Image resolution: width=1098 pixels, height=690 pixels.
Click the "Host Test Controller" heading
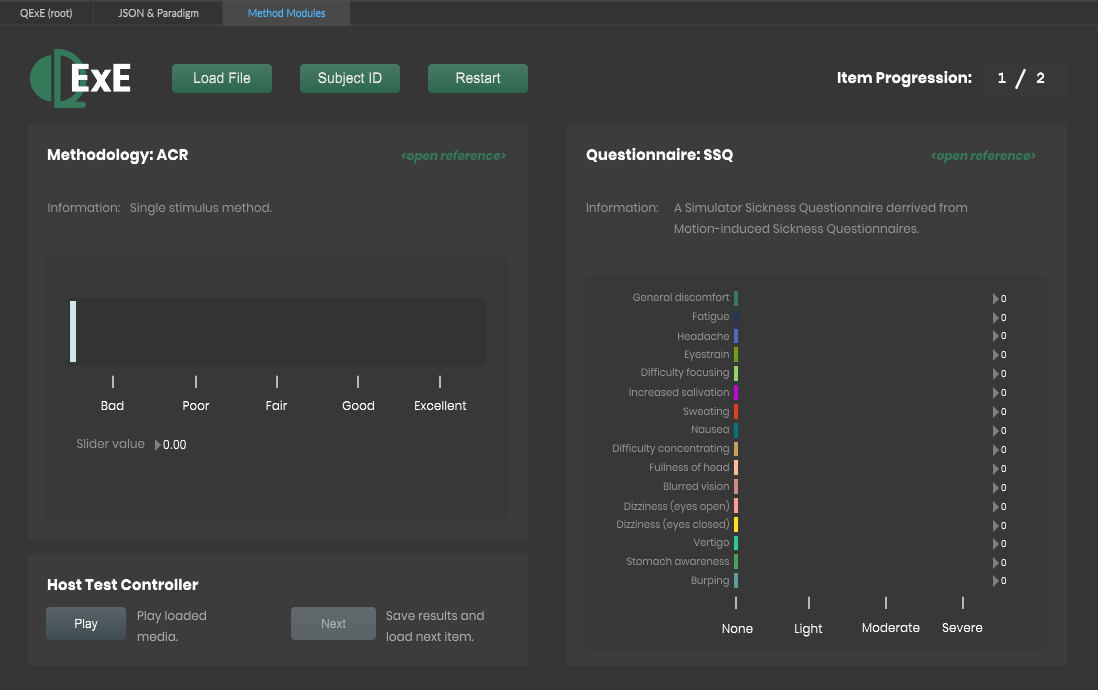click(x=123, y=585)
